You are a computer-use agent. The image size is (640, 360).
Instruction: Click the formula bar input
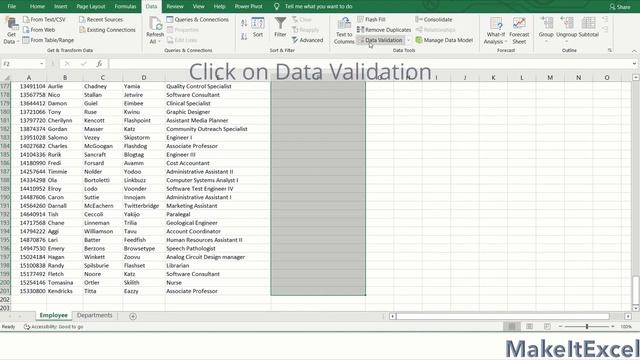click(x=369, y=64)
